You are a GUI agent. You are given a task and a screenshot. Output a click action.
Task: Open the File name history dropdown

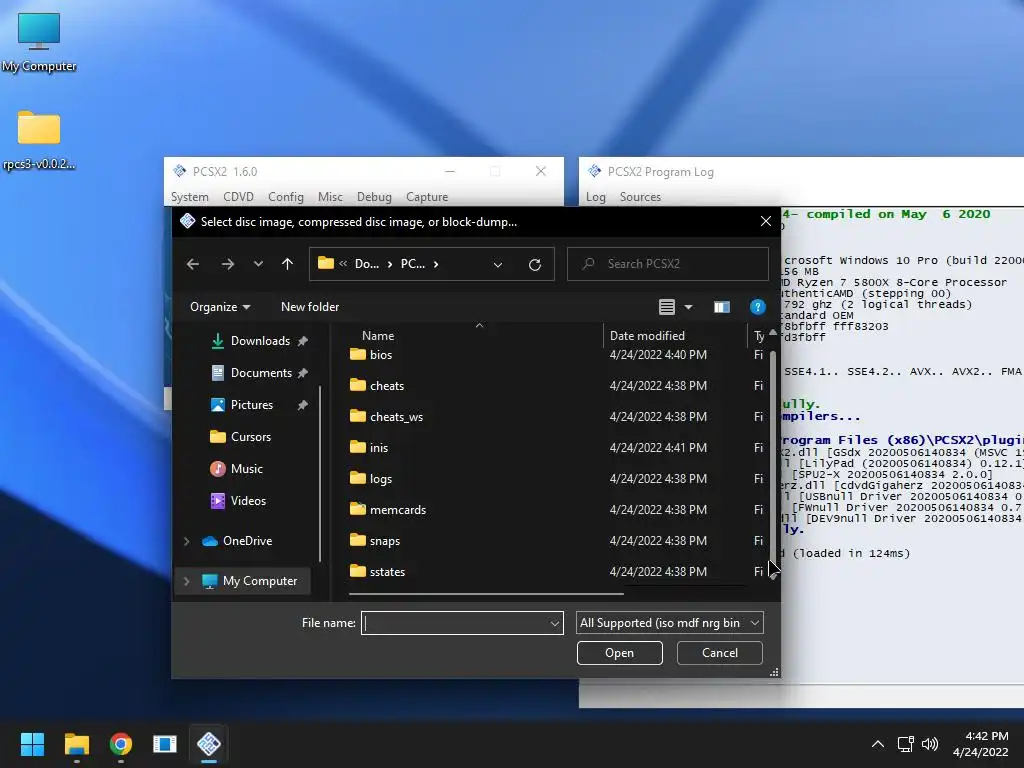[554, 624]
